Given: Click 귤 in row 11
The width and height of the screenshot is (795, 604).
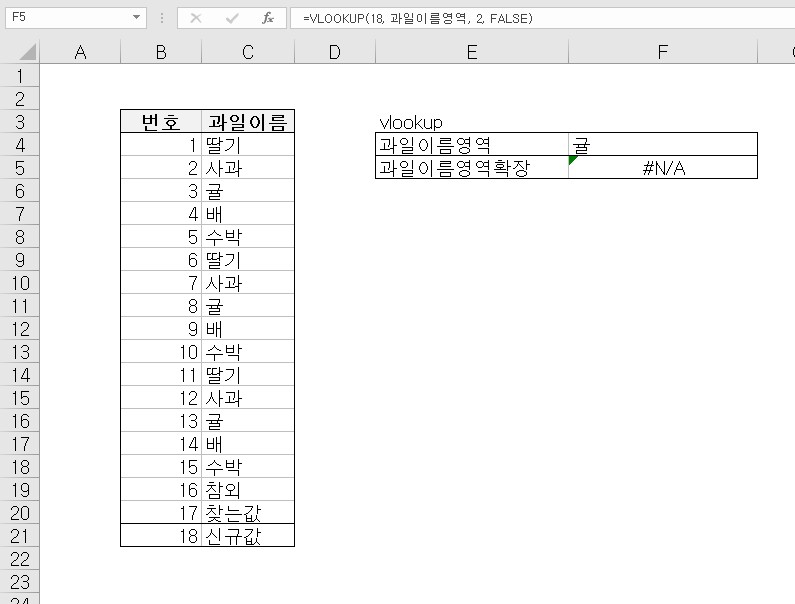Looking at the screenshot, I should point(248,306).
